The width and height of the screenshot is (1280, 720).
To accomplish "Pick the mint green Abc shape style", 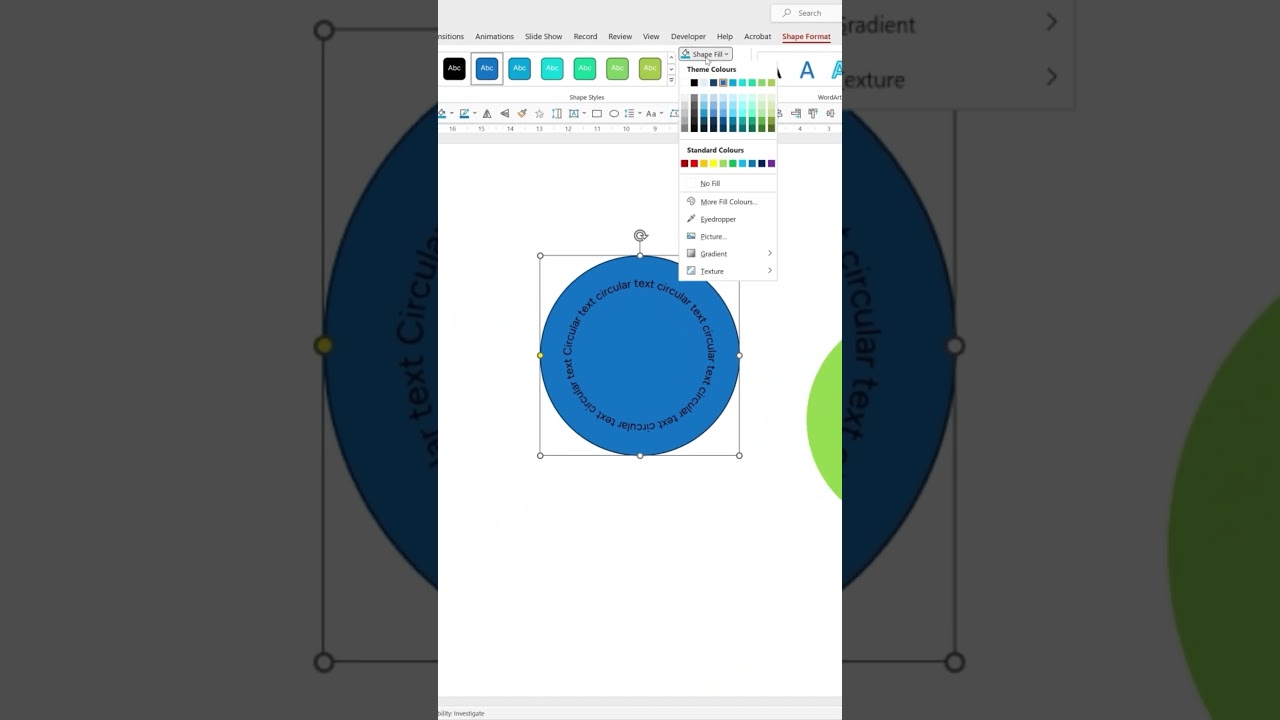I will (585, 68).
